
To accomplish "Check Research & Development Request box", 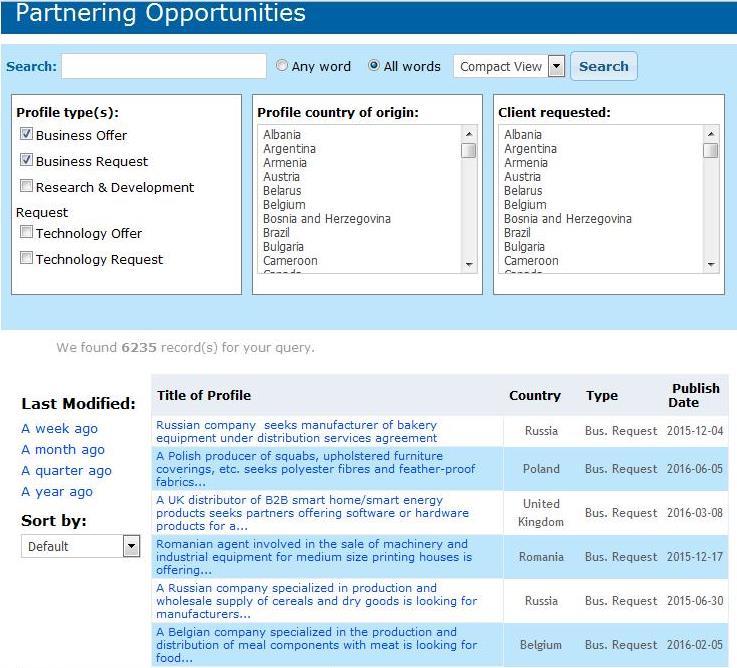I will tap(26, 186).
